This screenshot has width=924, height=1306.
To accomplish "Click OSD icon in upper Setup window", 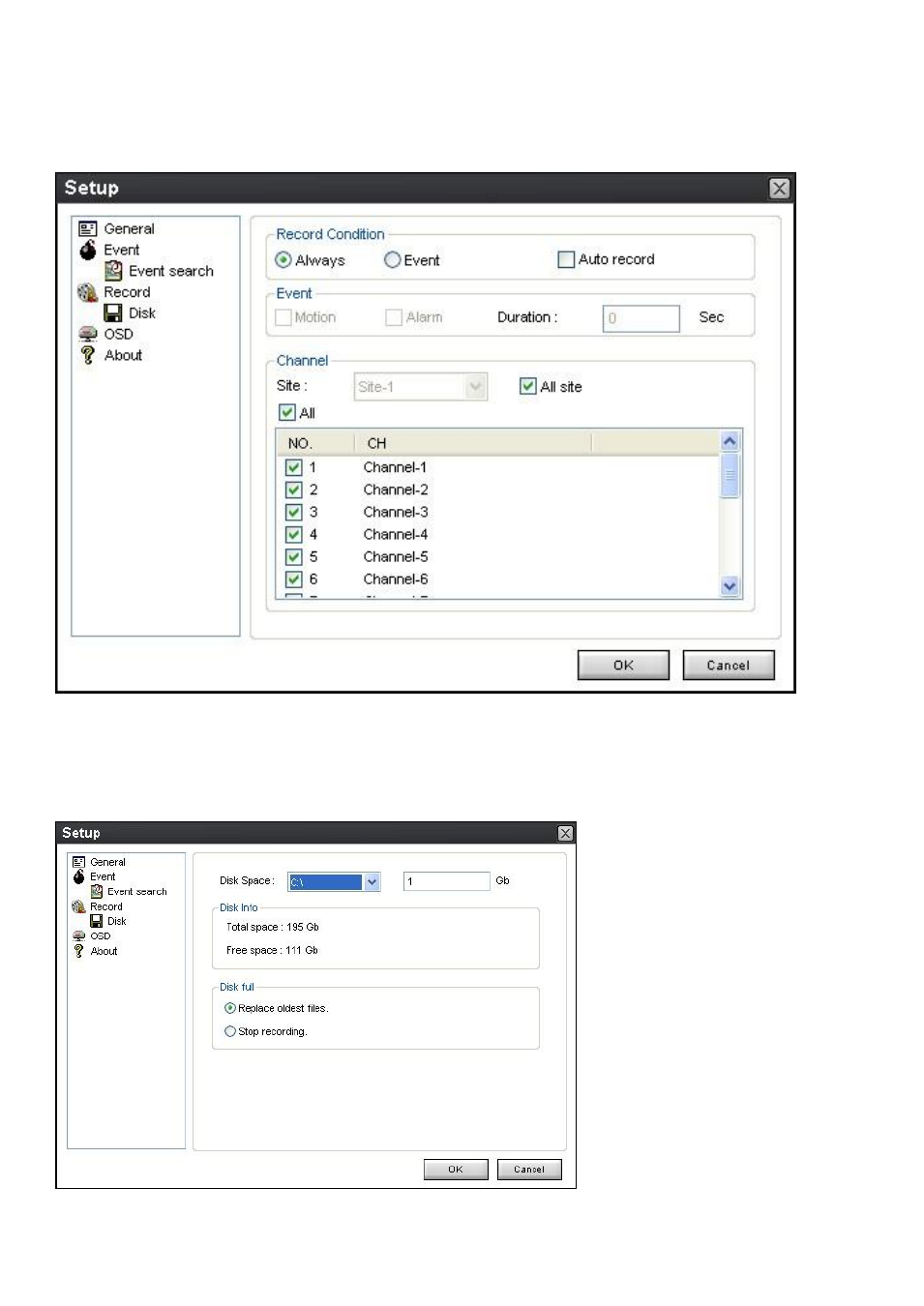I will click(88, 334).
